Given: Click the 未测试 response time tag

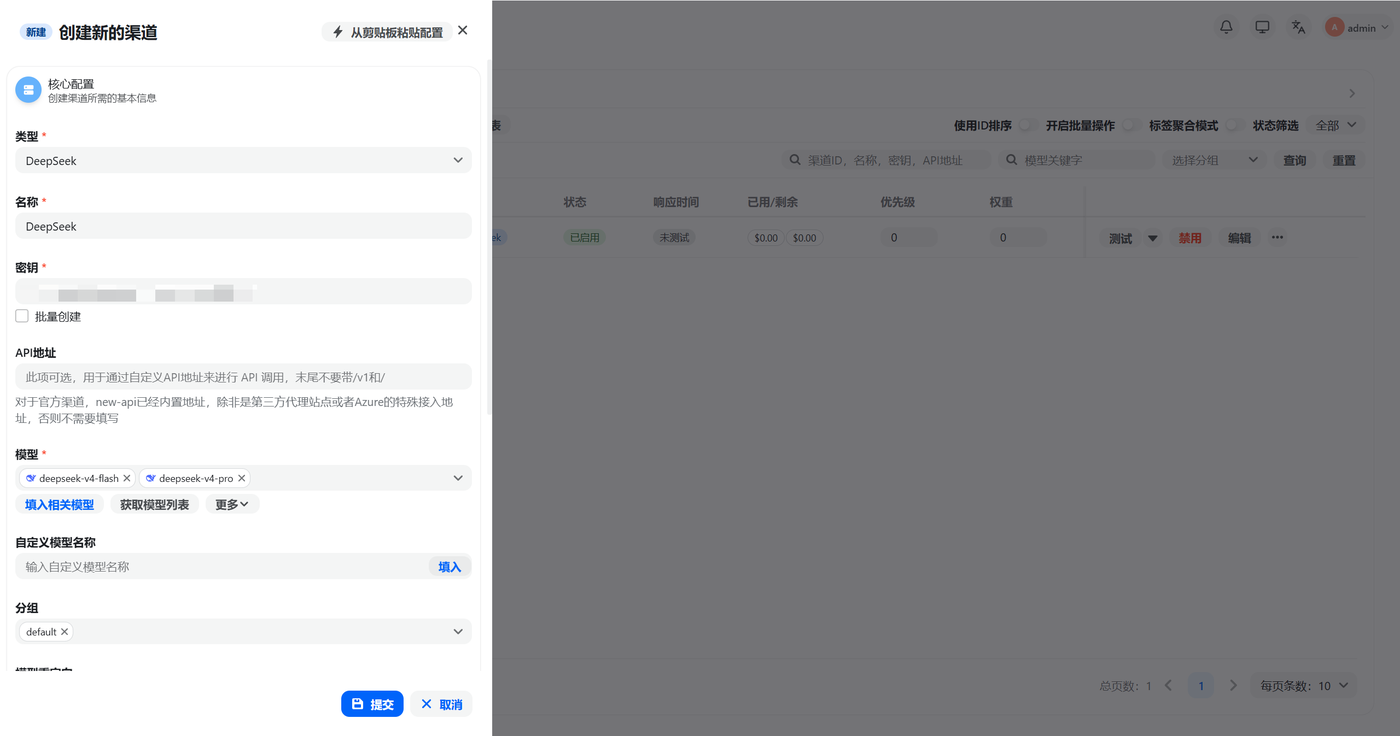Looking at the screenshot, I should coord(674,238).
